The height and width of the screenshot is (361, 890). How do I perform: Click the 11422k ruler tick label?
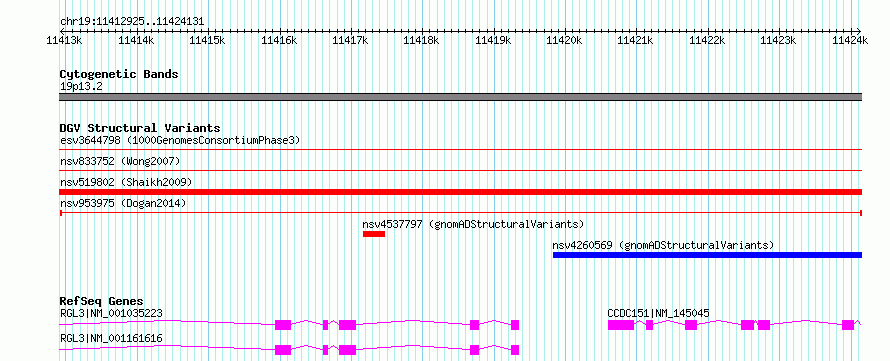707,40
